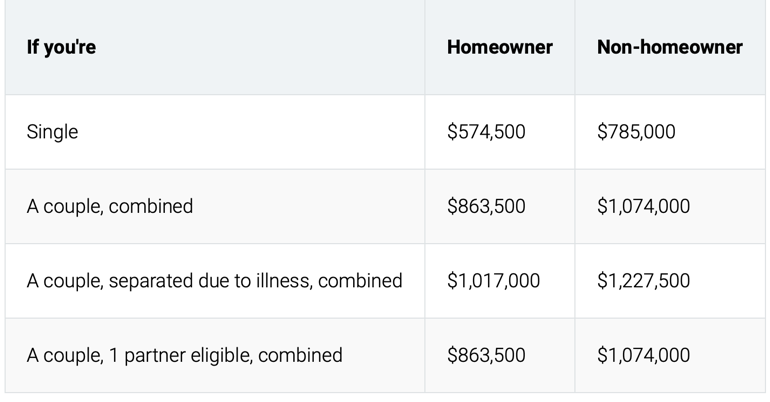Select the Non-homeowner column header
Viewport: 770px width, 402px height.
coord(670,47)
